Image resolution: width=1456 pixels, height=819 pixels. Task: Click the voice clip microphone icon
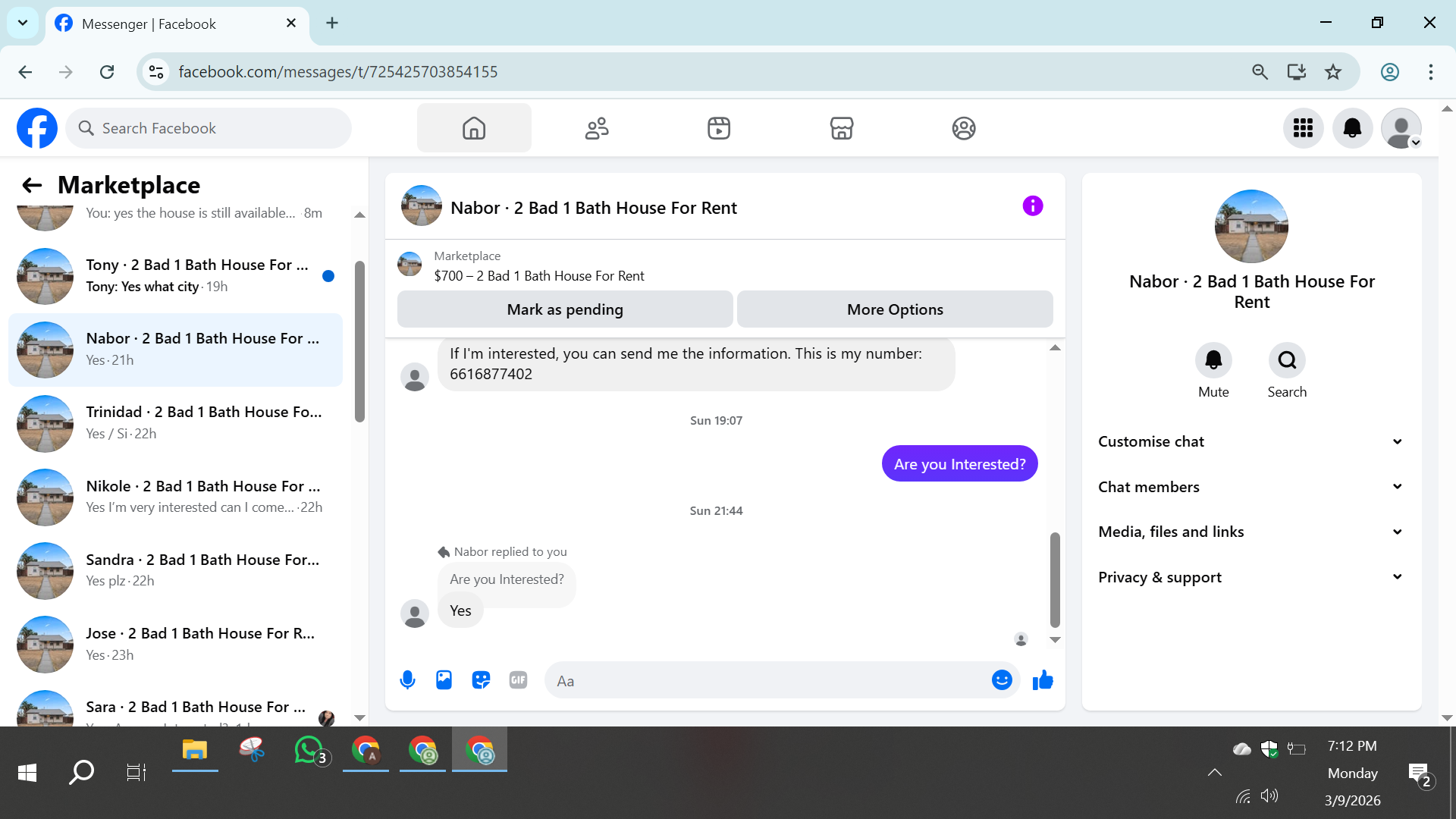tap(407, 680)
